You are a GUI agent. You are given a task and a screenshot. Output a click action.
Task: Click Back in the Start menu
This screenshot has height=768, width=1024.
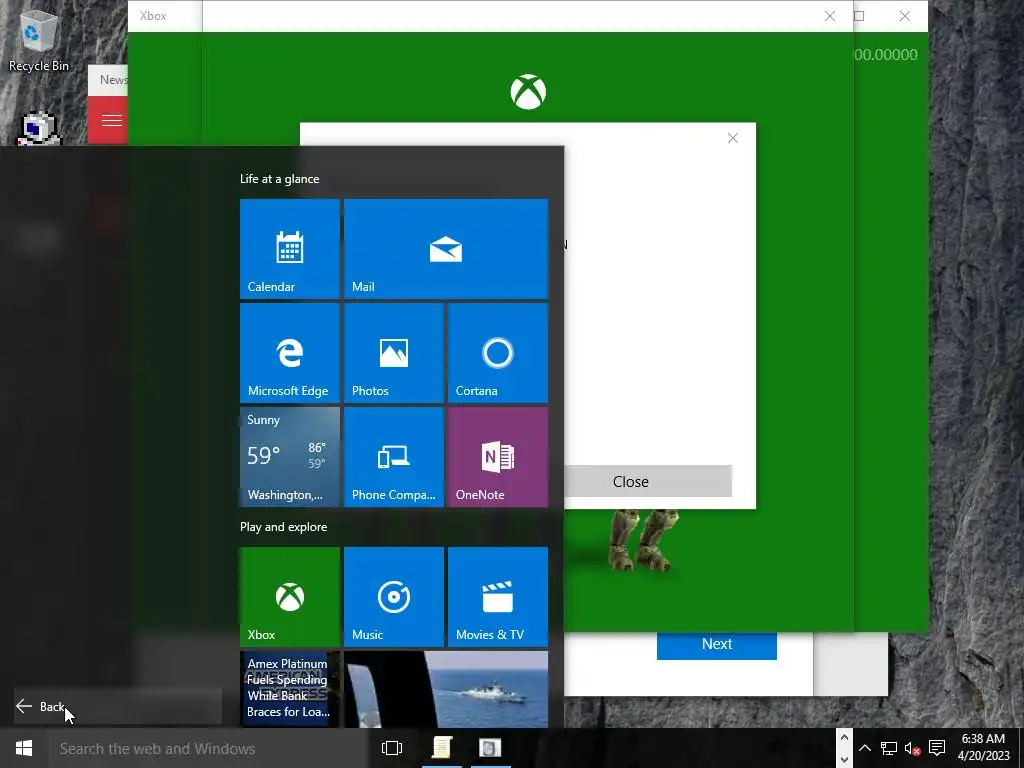point(118,706)
